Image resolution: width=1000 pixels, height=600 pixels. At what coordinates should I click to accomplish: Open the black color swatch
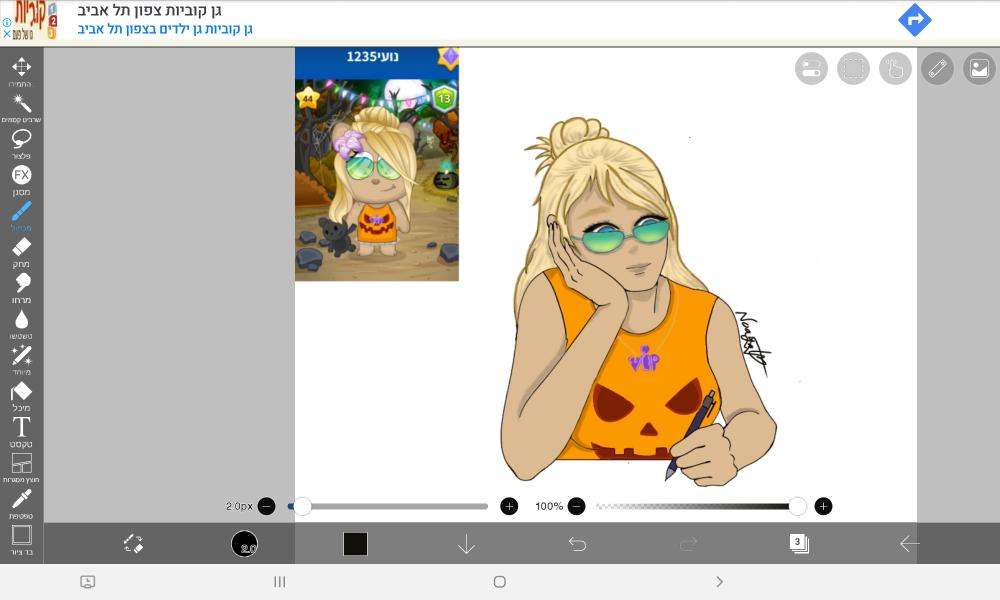coord(355,544)
